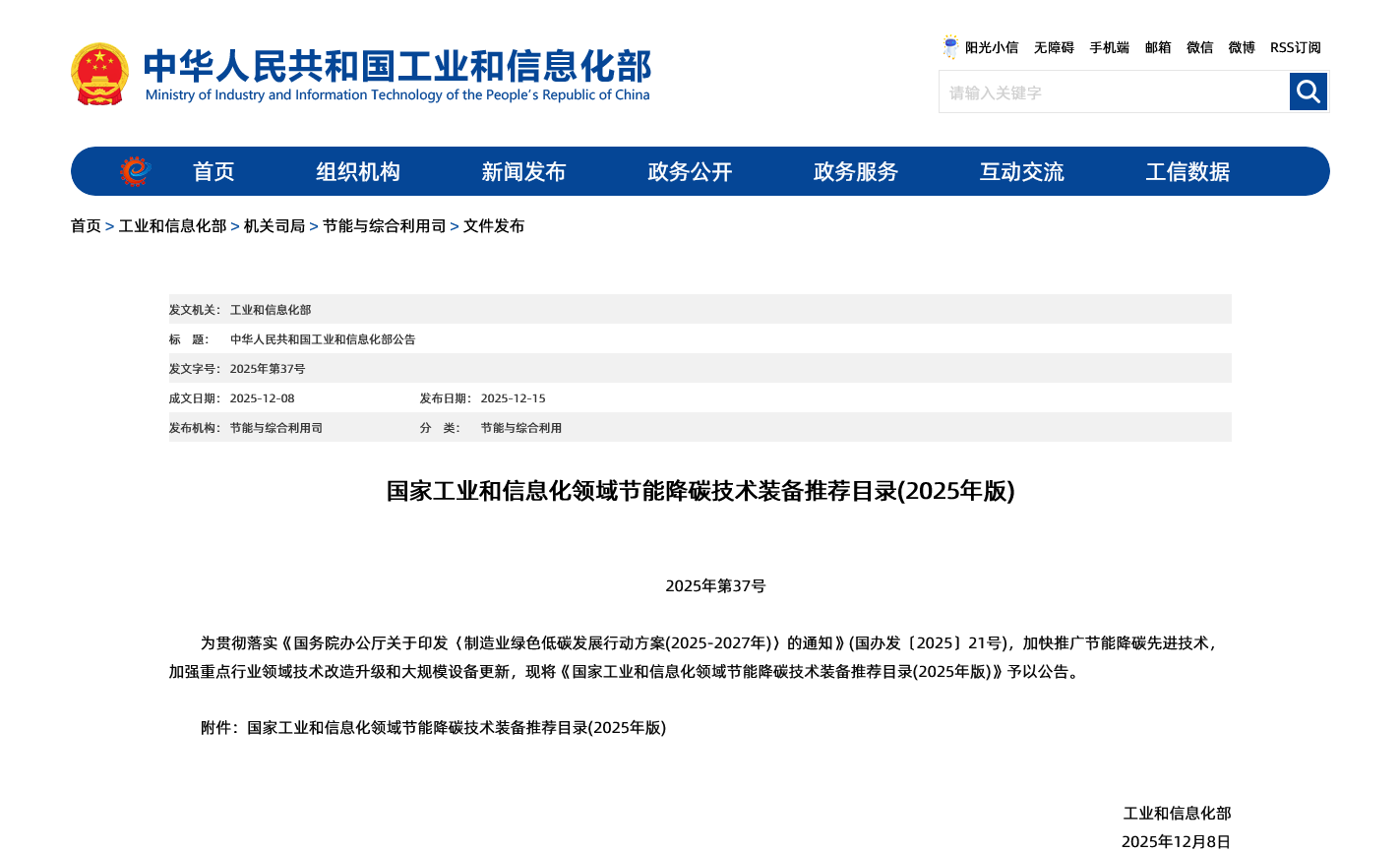
Task: Click the robot mascot icon beside 阳光小信
Action: (x=950, y=47)
